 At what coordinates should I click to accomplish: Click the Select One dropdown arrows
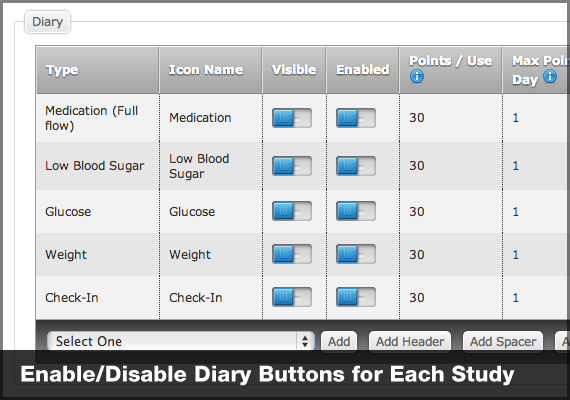pos(305,341)
